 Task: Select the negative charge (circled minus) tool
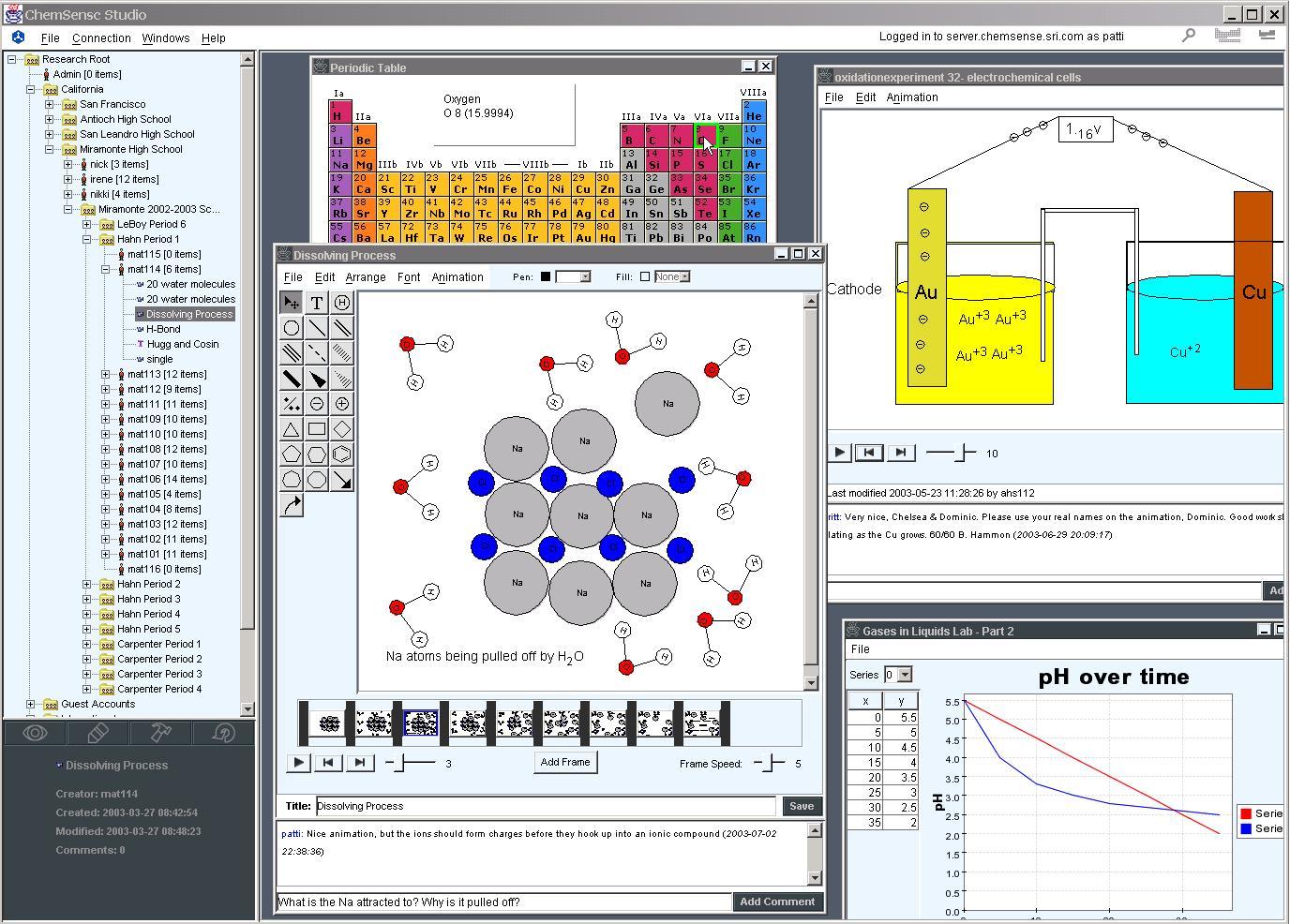pos(317,403)
